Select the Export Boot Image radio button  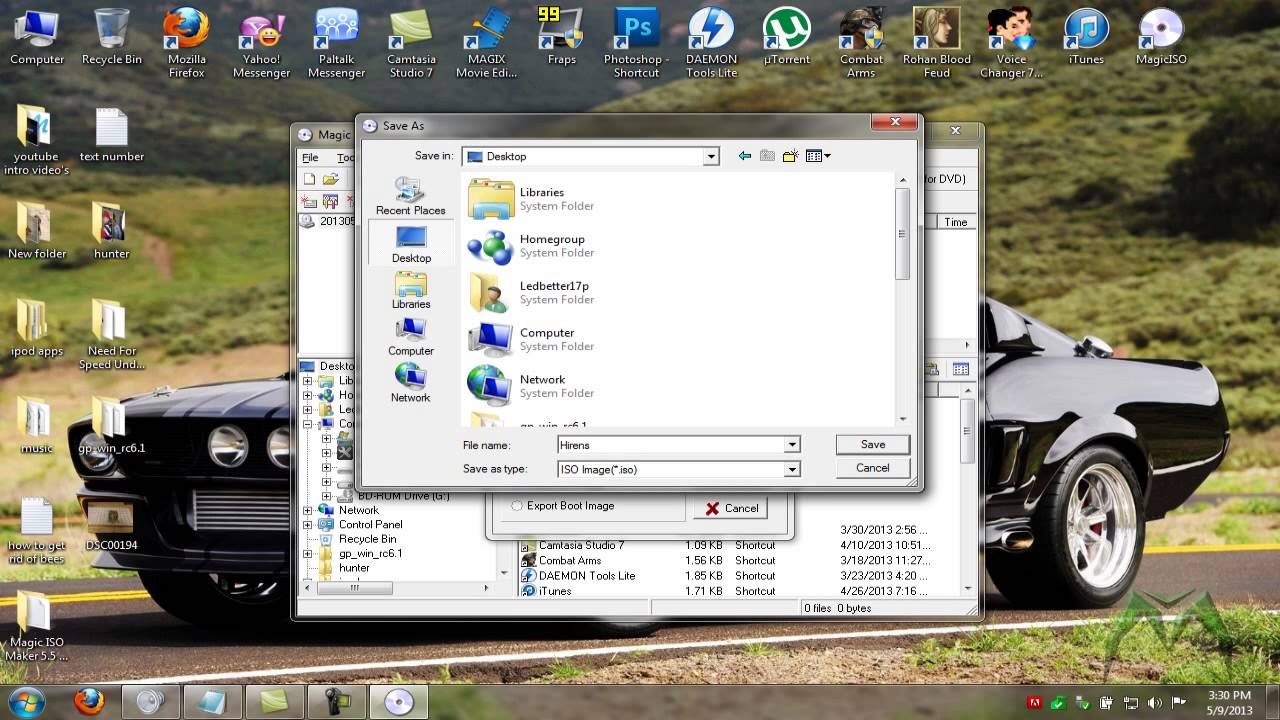(x=517, y=506)
